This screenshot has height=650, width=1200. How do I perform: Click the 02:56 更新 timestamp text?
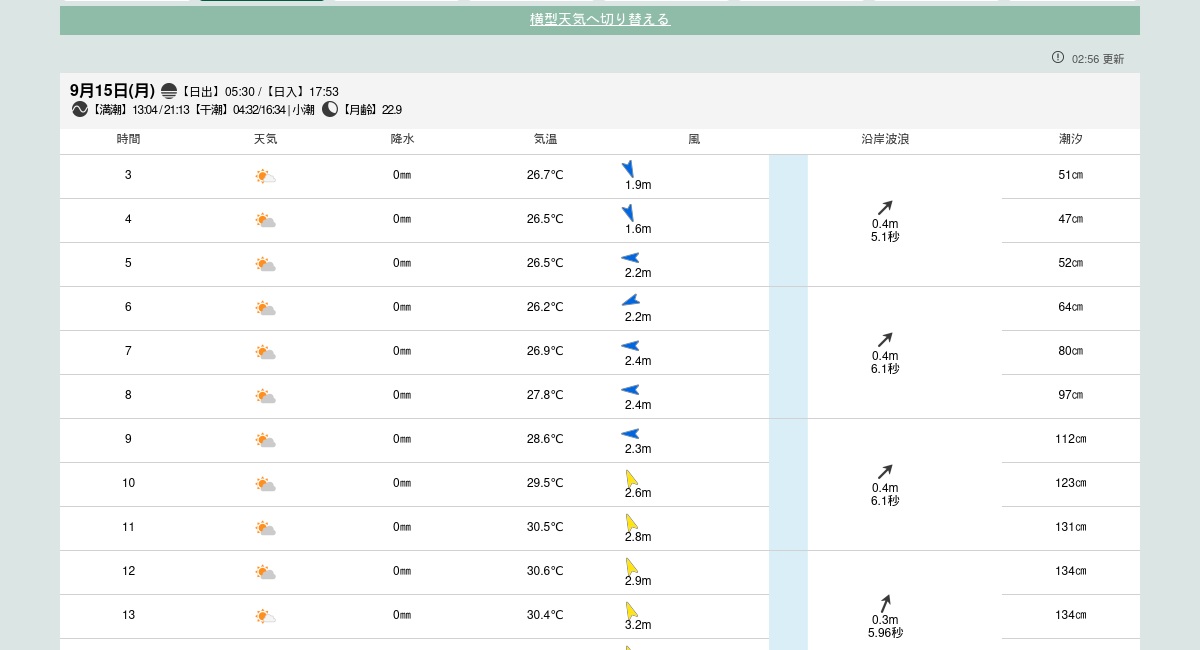click(x=1097, y=59)
